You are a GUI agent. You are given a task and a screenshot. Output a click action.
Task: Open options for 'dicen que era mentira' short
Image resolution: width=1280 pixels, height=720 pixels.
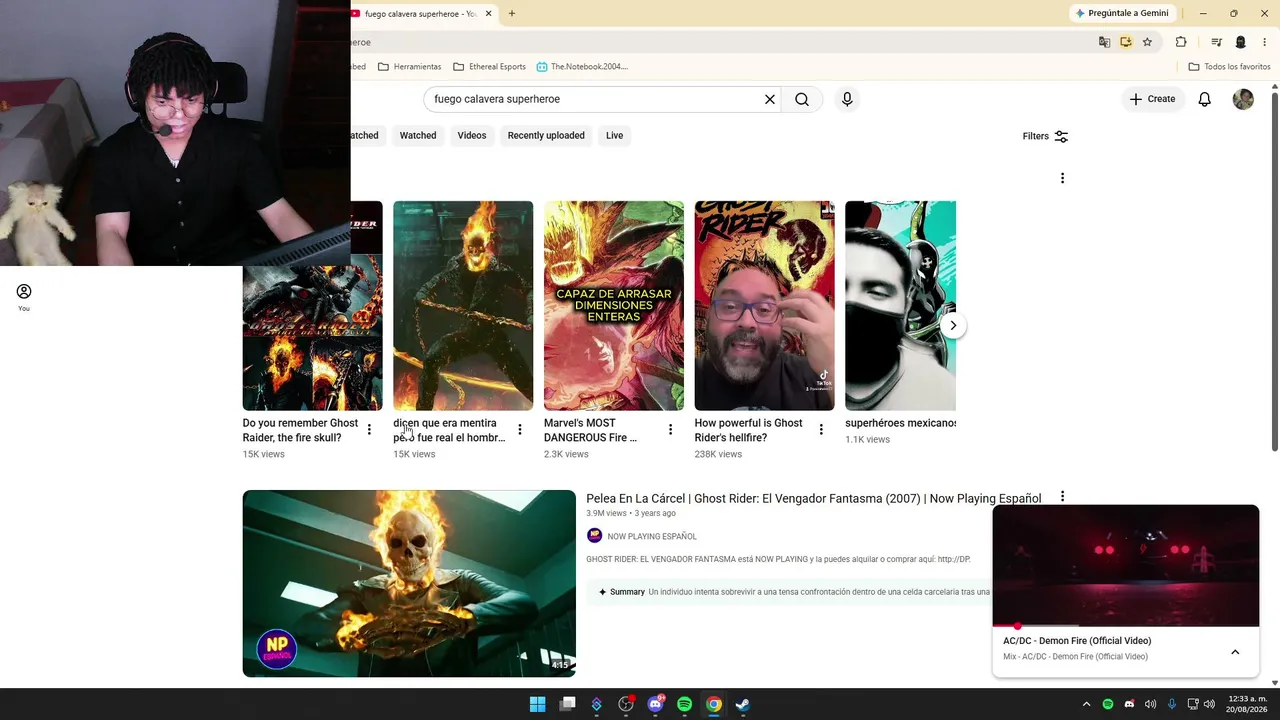point(520,430)
